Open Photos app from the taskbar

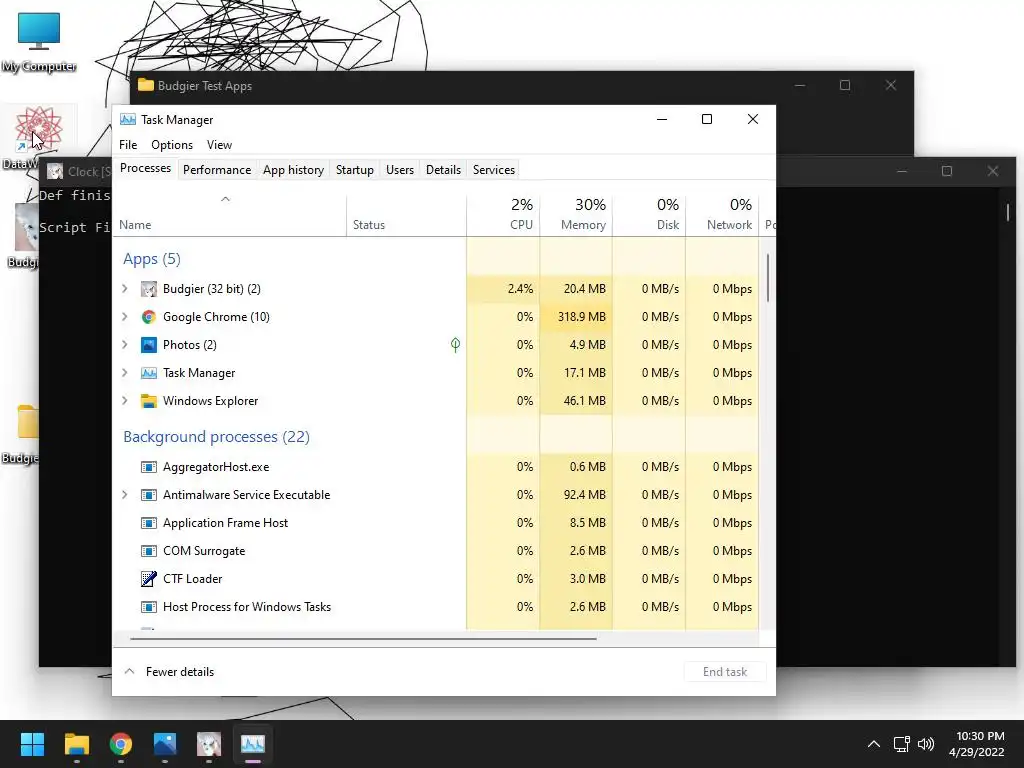165,744
